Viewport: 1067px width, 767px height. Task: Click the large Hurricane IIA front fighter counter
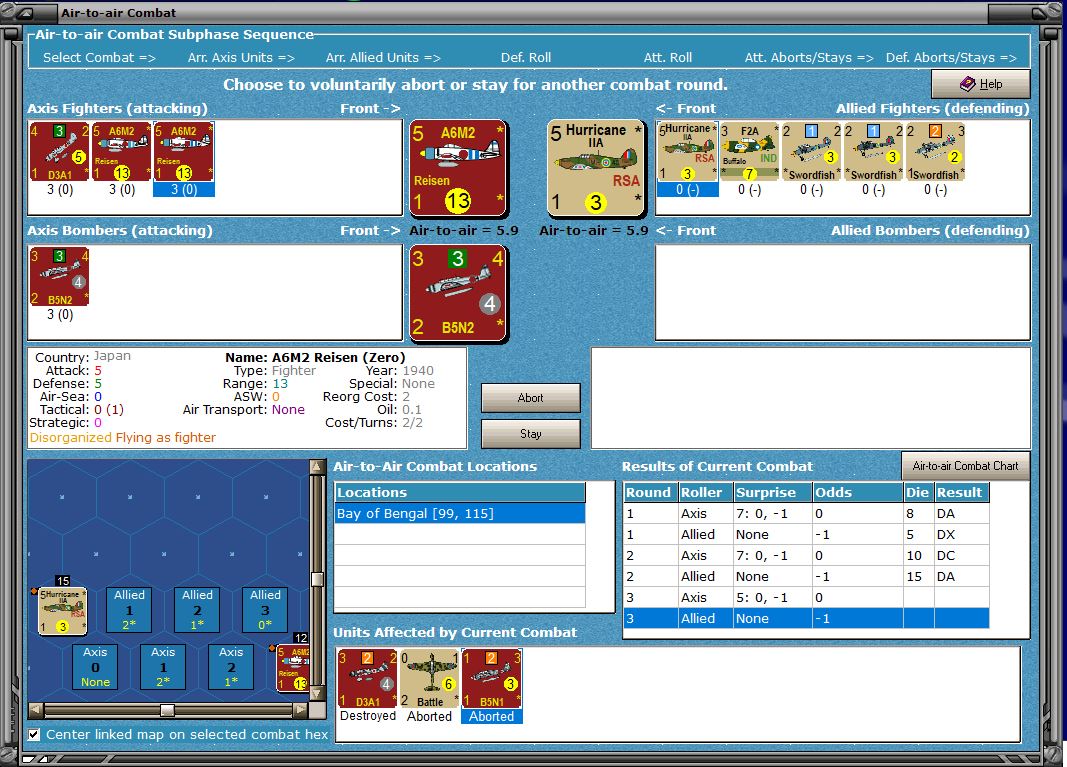595,168
